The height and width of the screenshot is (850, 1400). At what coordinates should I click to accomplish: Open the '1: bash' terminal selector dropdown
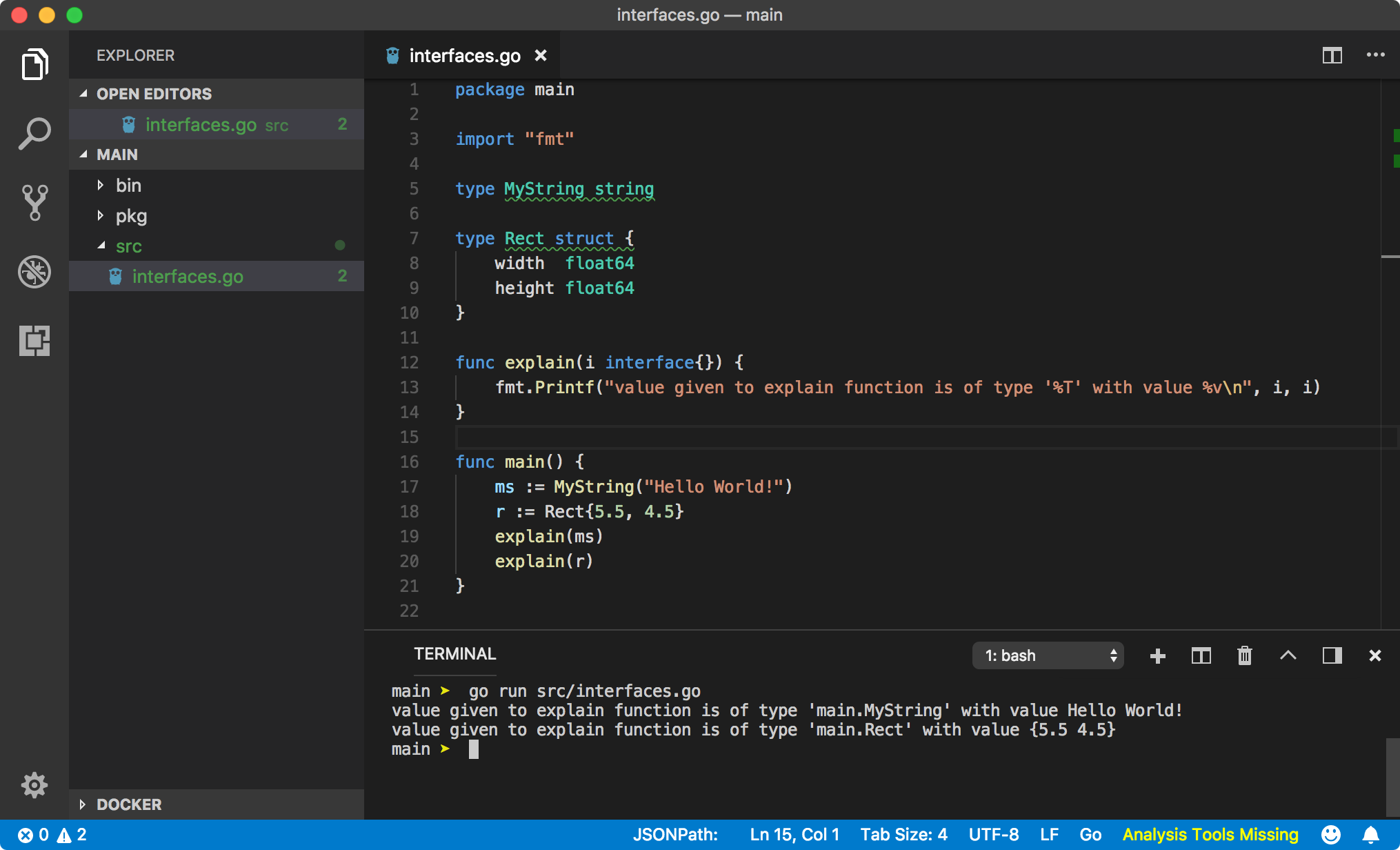click(1048, 655)
